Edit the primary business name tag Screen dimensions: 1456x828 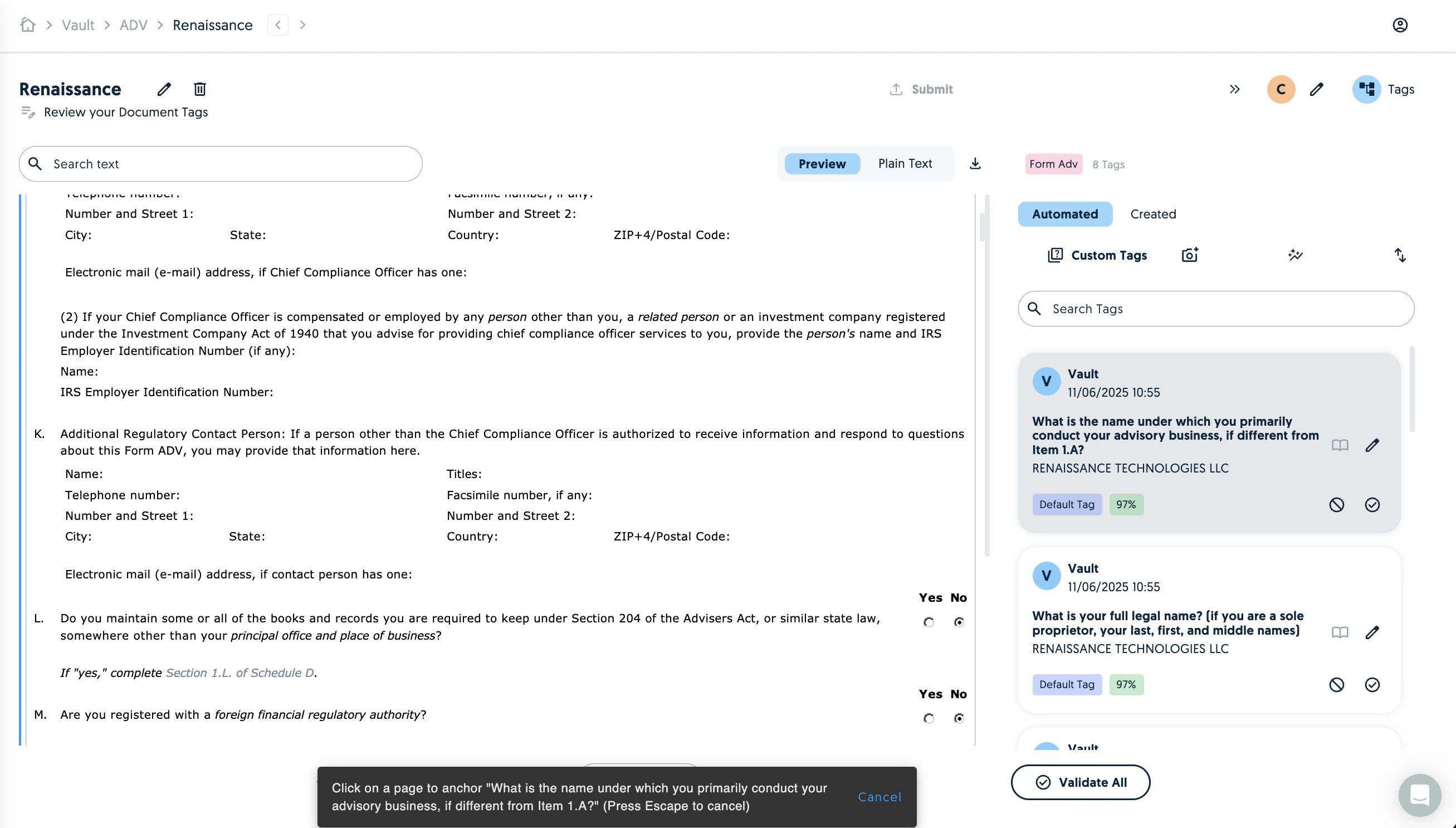(1372, 445)
